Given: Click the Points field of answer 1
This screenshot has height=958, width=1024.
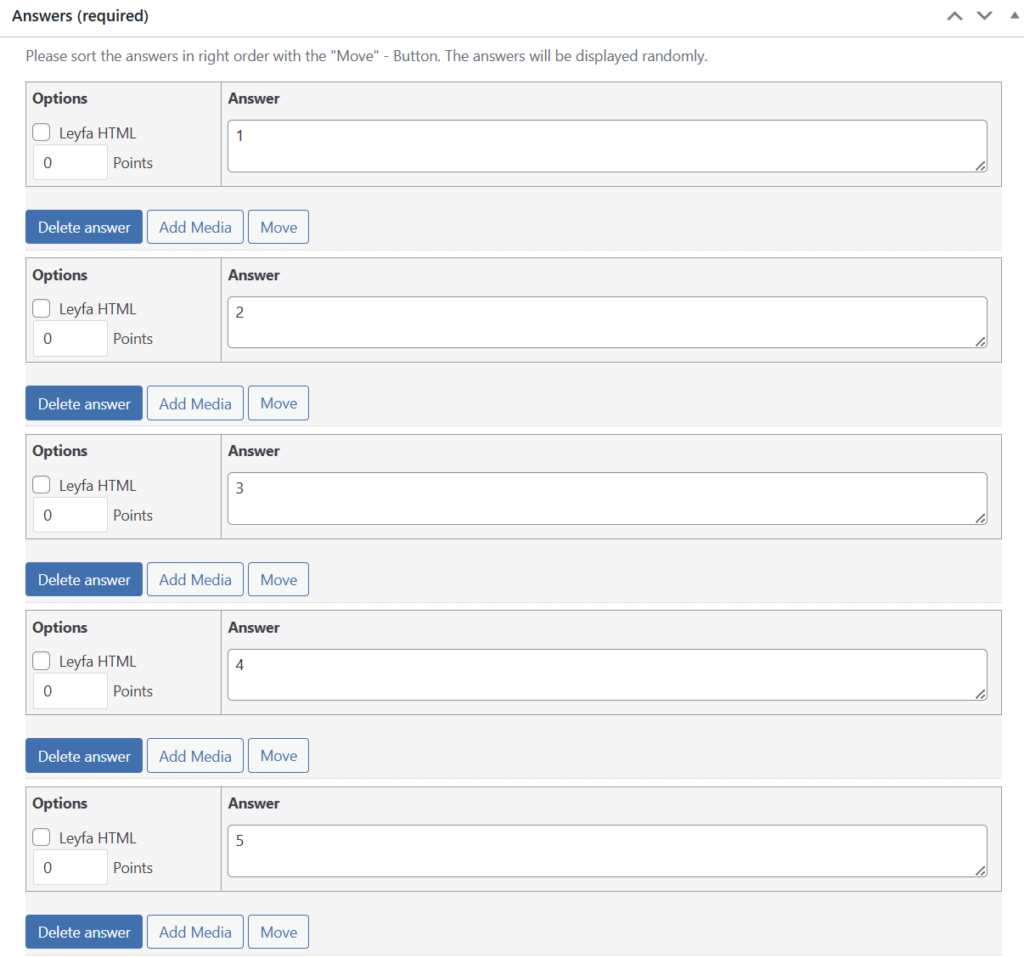Looking at the screenshot, I should tap(70, 163).
